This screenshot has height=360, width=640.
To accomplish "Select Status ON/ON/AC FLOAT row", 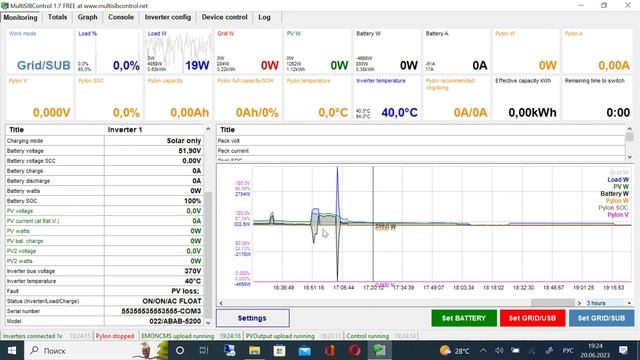I will pyautogui.click(x=104, y=301).
